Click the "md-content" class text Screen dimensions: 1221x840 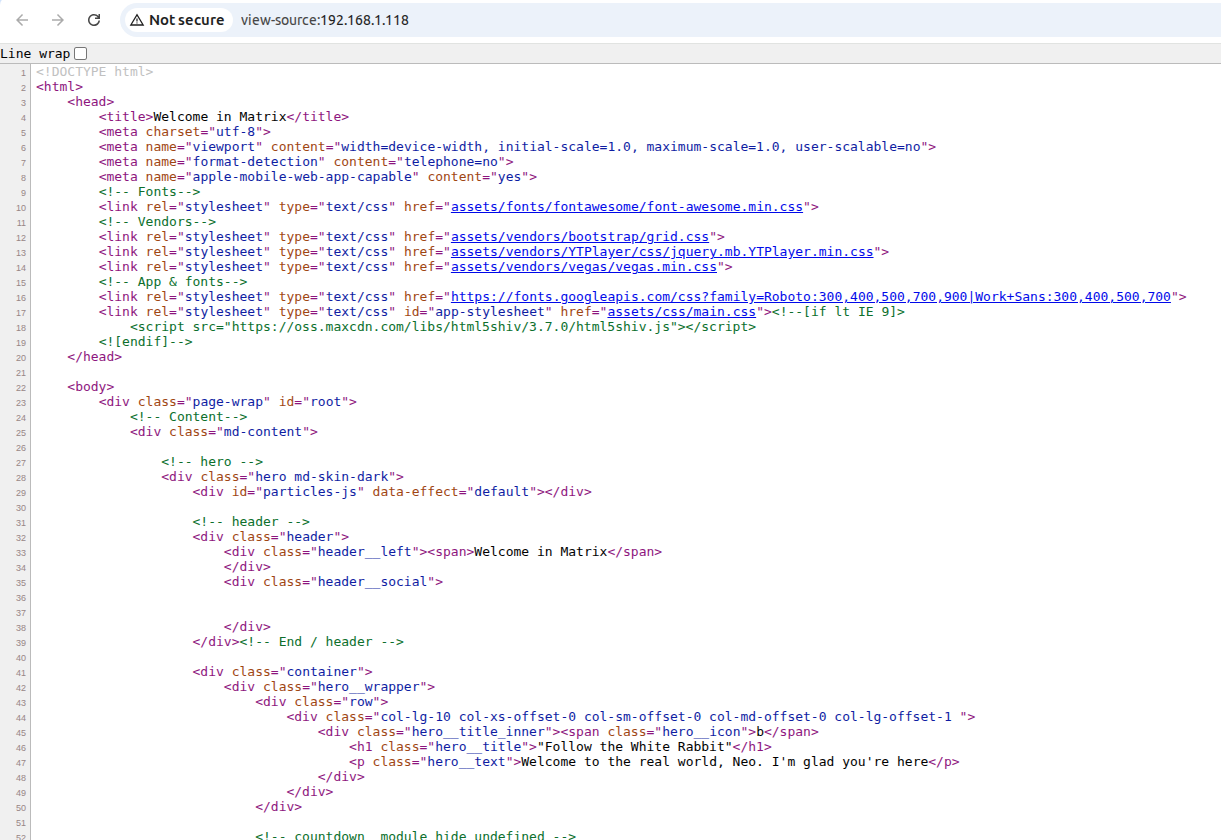click(263, 432)
